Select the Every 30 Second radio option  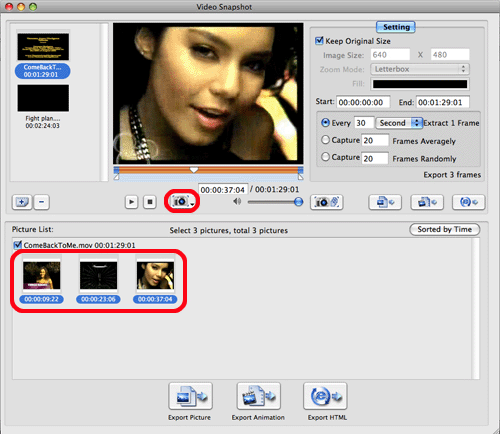[x=325, y=123]
